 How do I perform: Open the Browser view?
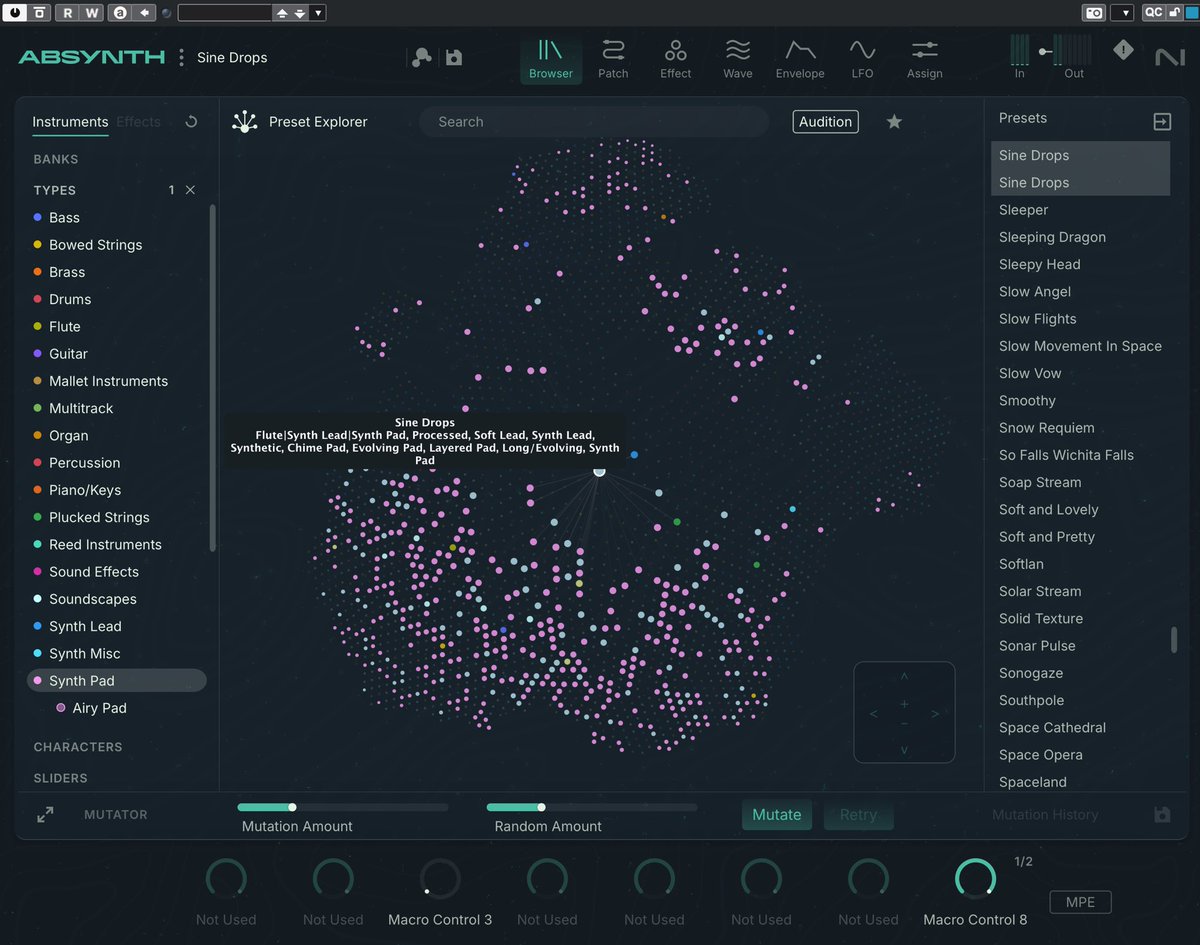(x=551, y=59)
